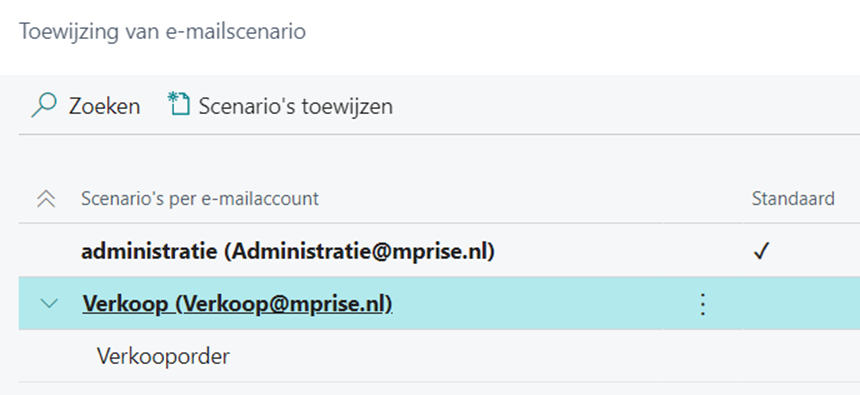Click the Scenario's toewijzen action text
Image resolution: width=860 pixels, height=395 pixels.
pos(296,106)
